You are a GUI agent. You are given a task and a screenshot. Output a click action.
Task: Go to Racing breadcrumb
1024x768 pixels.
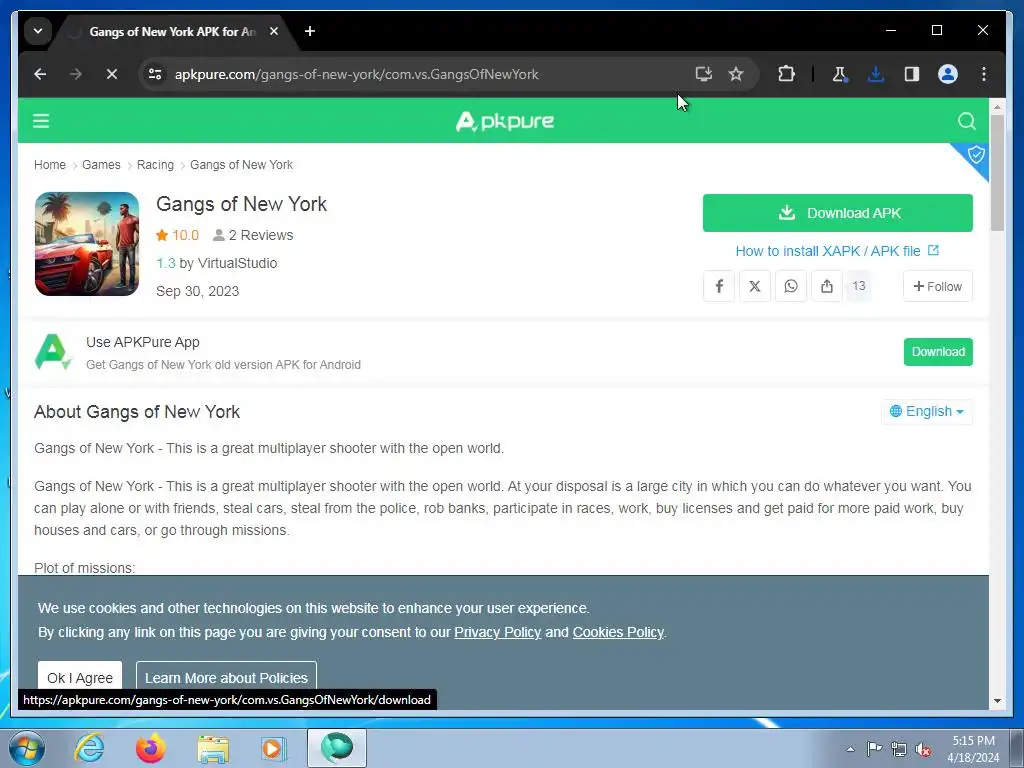tap(155, 165)
